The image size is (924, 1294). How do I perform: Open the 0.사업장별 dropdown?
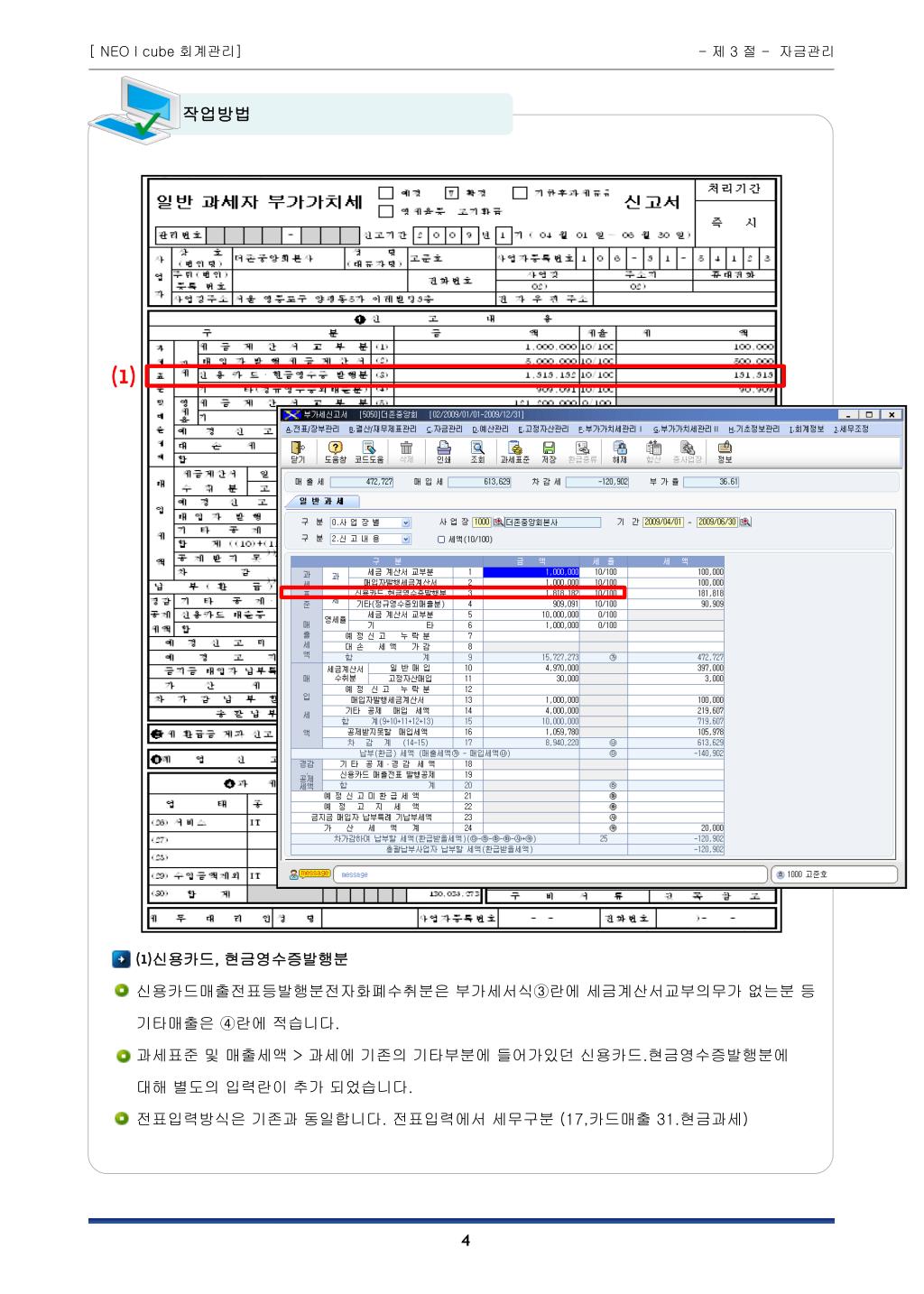point(406,522)
